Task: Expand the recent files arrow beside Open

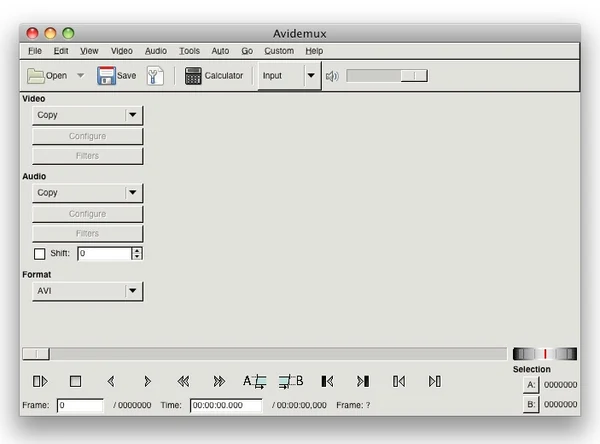Action: click(x=80, y=75)
